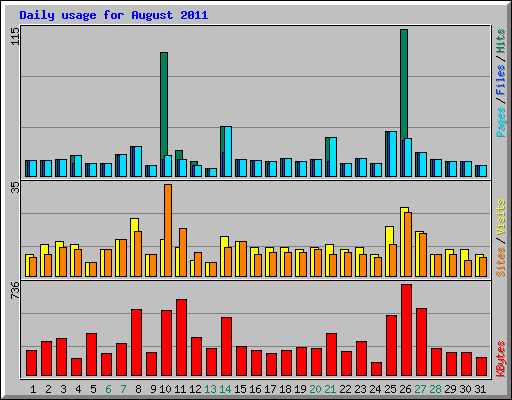Click the red KBytes bar for day 26
This screenshot has height=400, width=512.
[x=406, y=330]
